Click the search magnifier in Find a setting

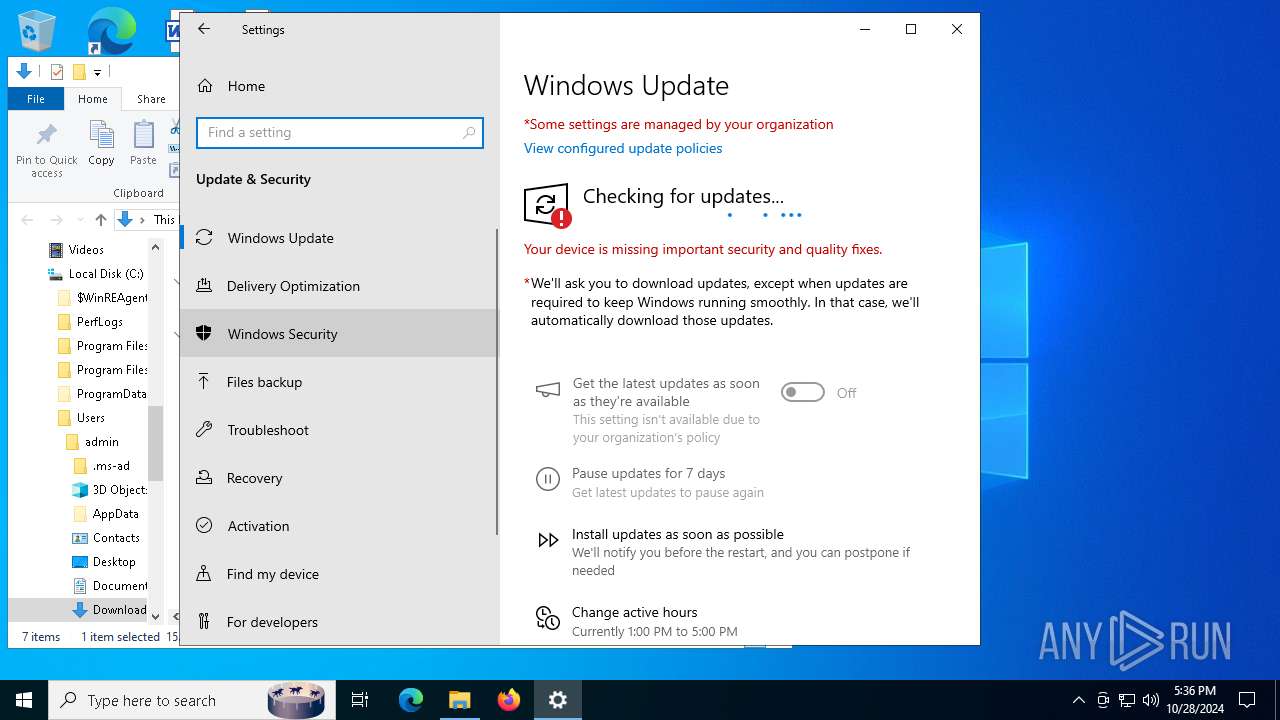(x=469, y=132)
